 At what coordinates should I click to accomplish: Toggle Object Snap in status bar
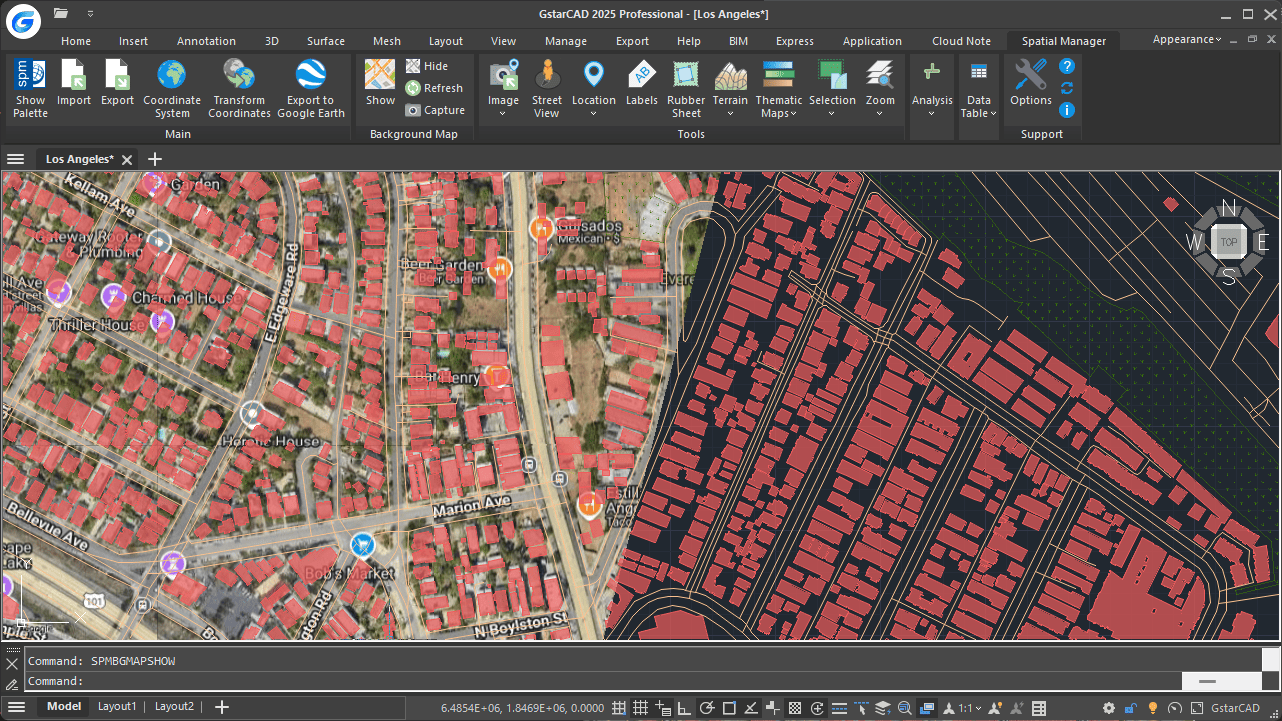[729, 708]
